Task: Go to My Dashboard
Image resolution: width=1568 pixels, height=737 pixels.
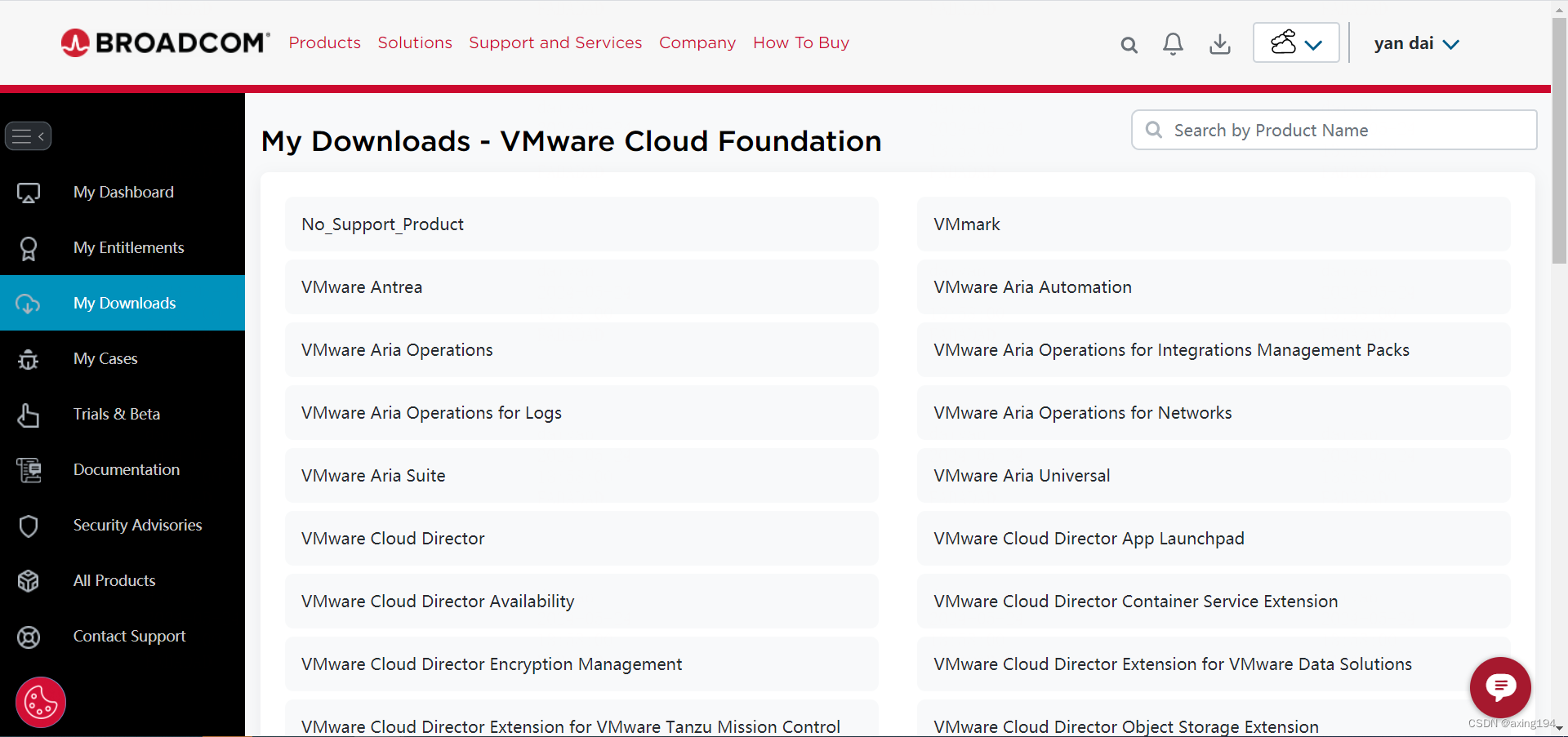Action: pos(122,193)
